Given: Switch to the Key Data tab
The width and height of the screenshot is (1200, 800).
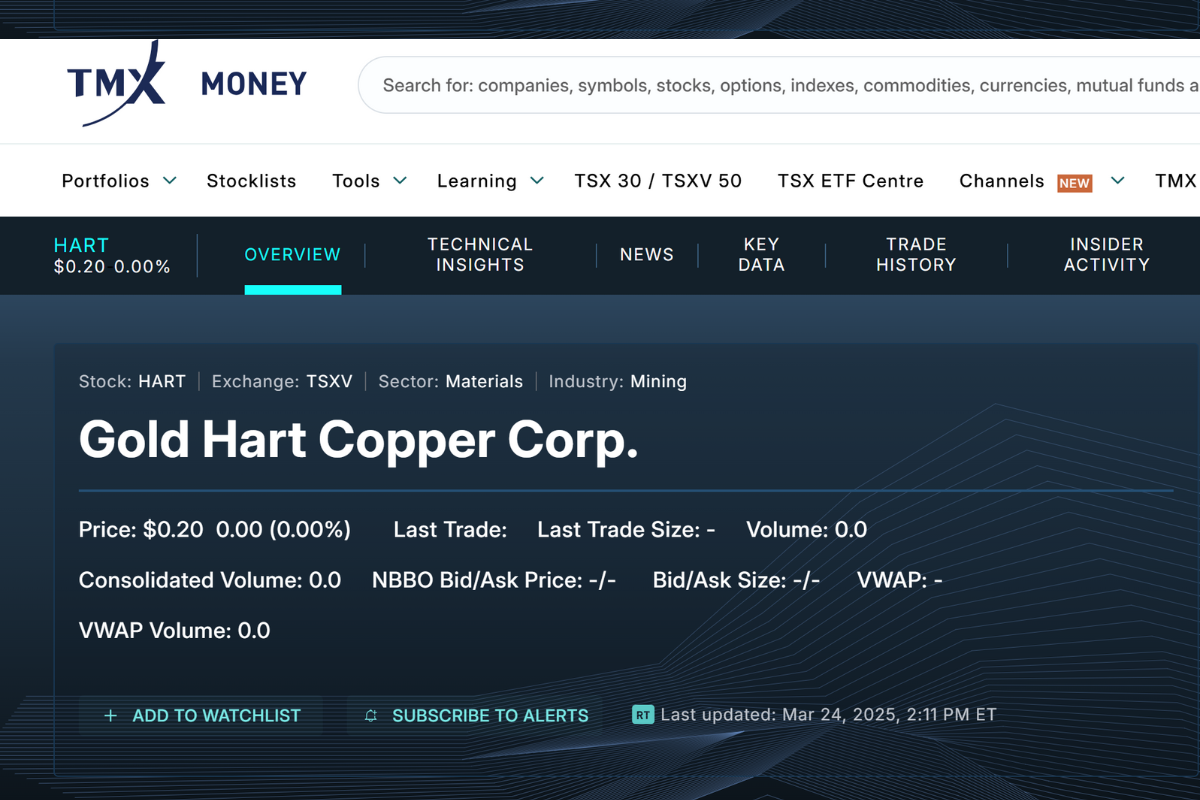Looking at the screenshot, I should [762, 254].
